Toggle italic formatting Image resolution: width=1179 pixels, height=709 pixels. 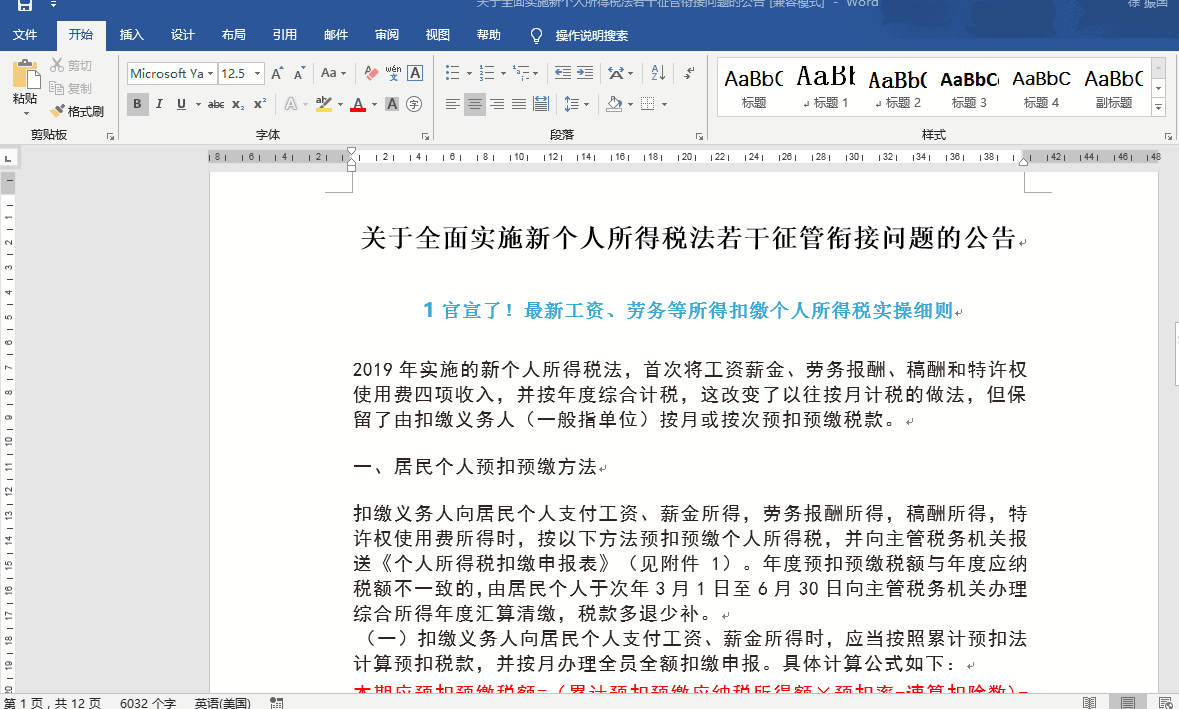tap(159, 103)
